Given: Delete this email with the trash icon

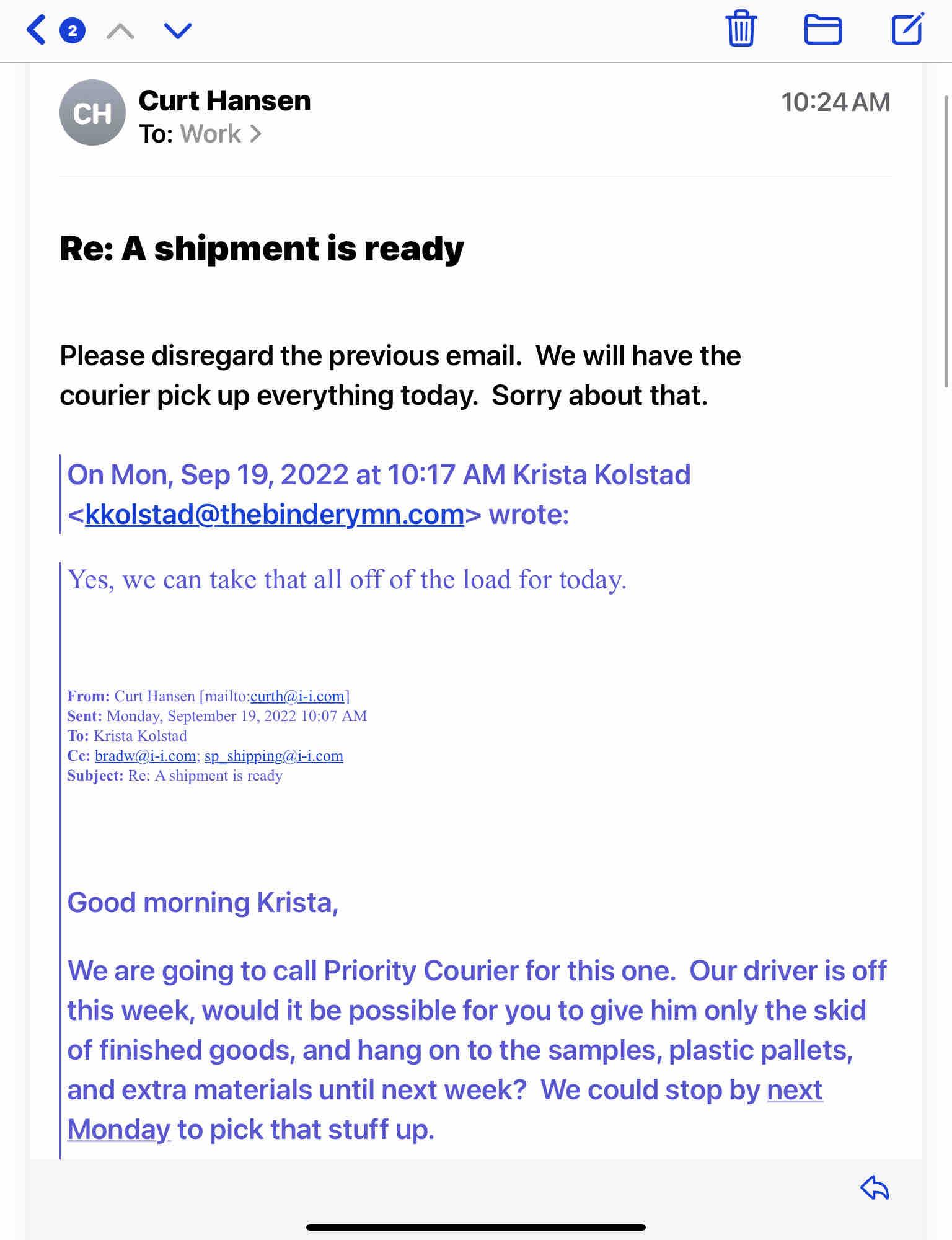Looking at the screenshot, I should 741,29.
